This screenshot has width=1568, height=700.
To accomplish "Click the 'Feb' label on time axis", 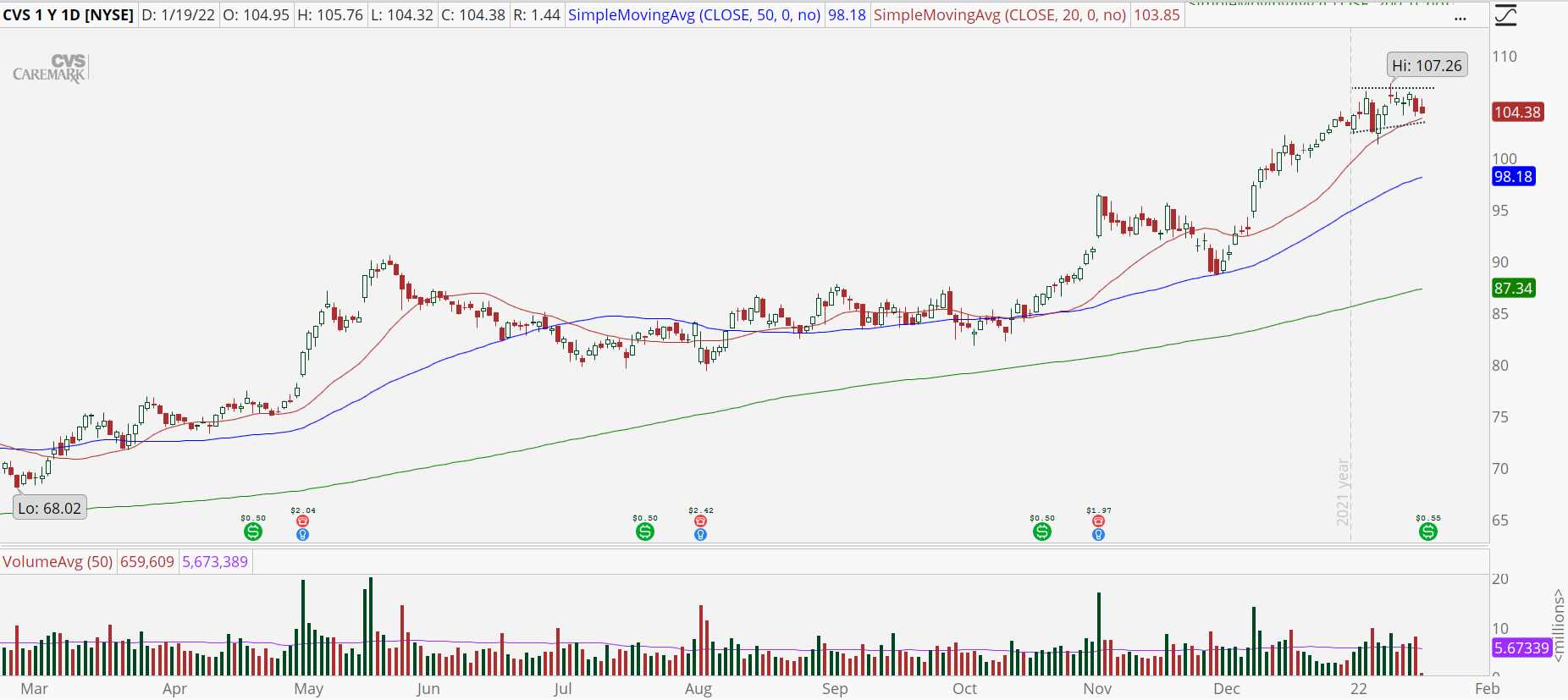I will coord(1487,688).
